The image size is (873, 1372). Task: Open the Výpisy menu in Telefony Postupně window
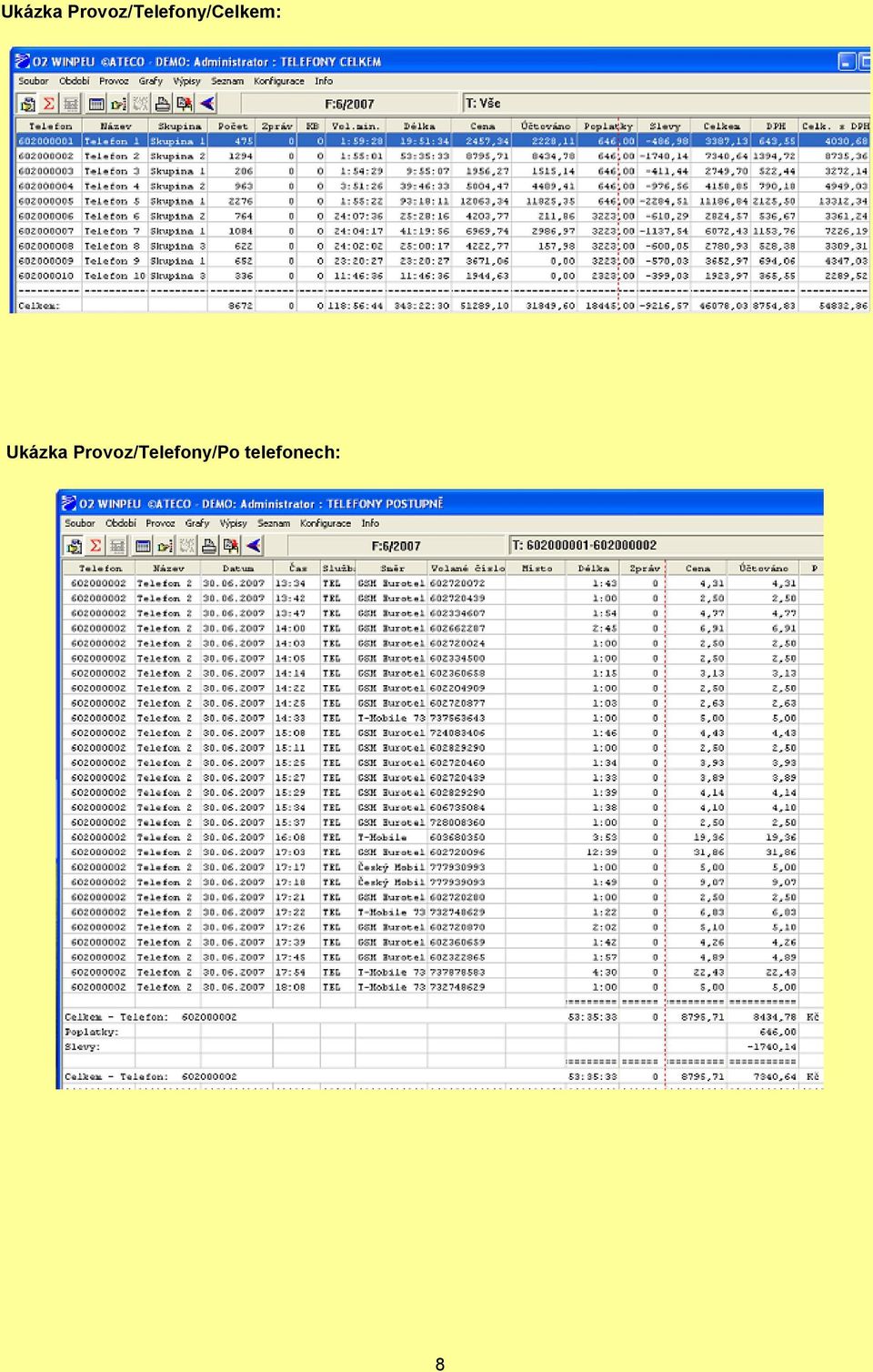pos(234,523)
